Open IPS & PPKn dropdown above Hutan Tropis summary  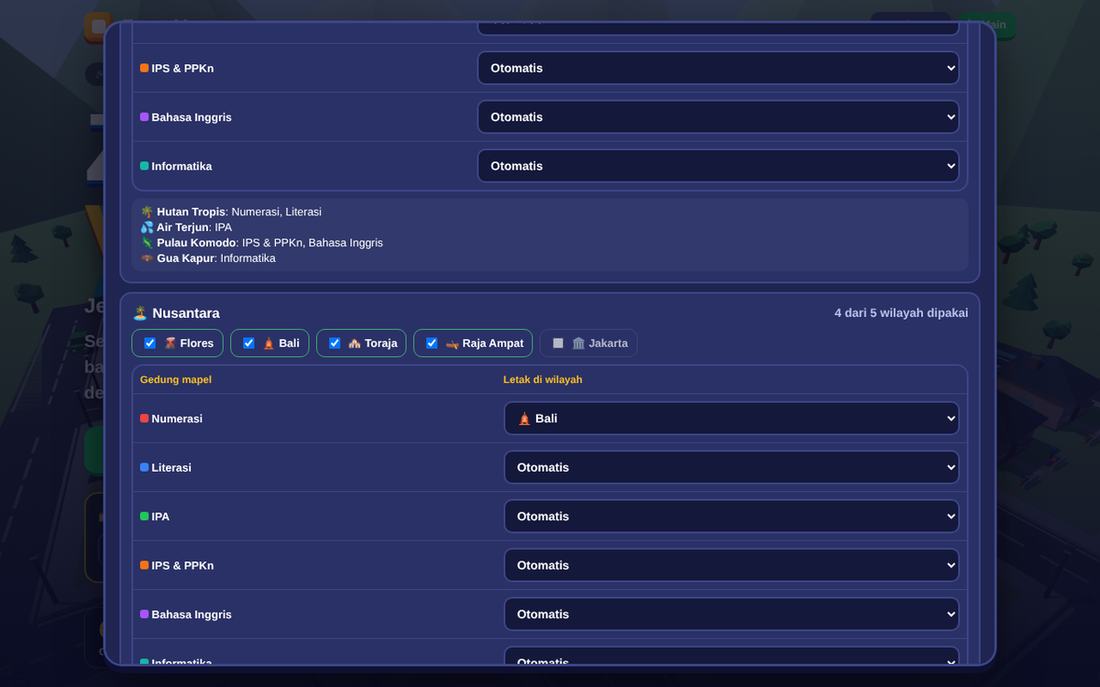click(718, 68)
